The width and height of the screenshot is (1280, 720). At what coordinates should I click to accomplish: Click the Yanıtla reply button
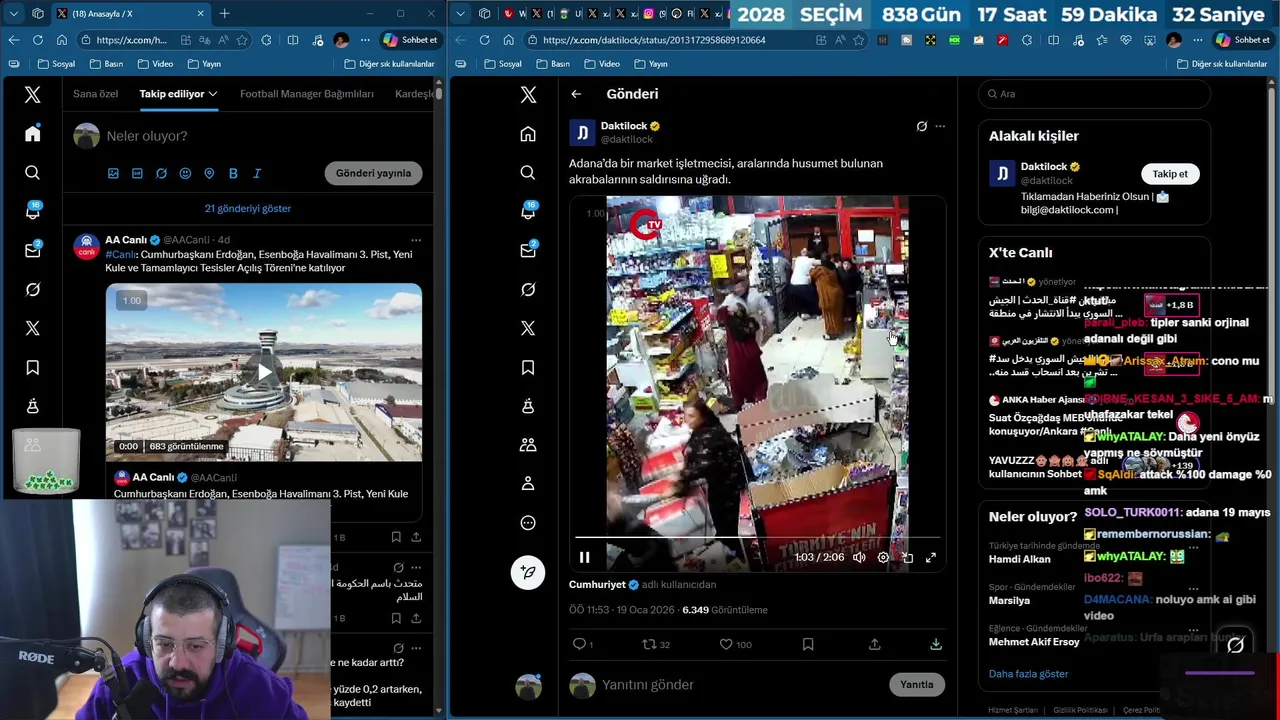pos(916,685)
